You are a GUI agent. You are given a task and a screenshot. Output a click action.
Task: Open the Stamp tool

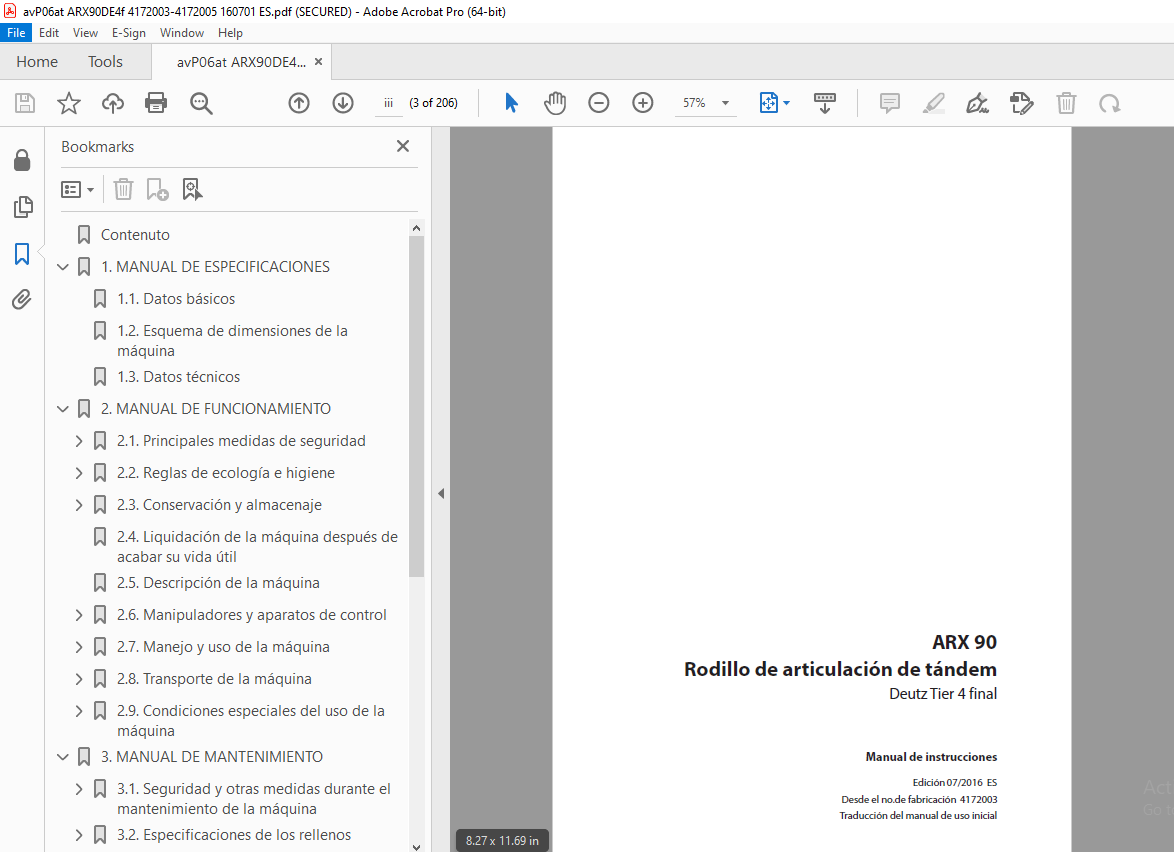coord(1021,103)
